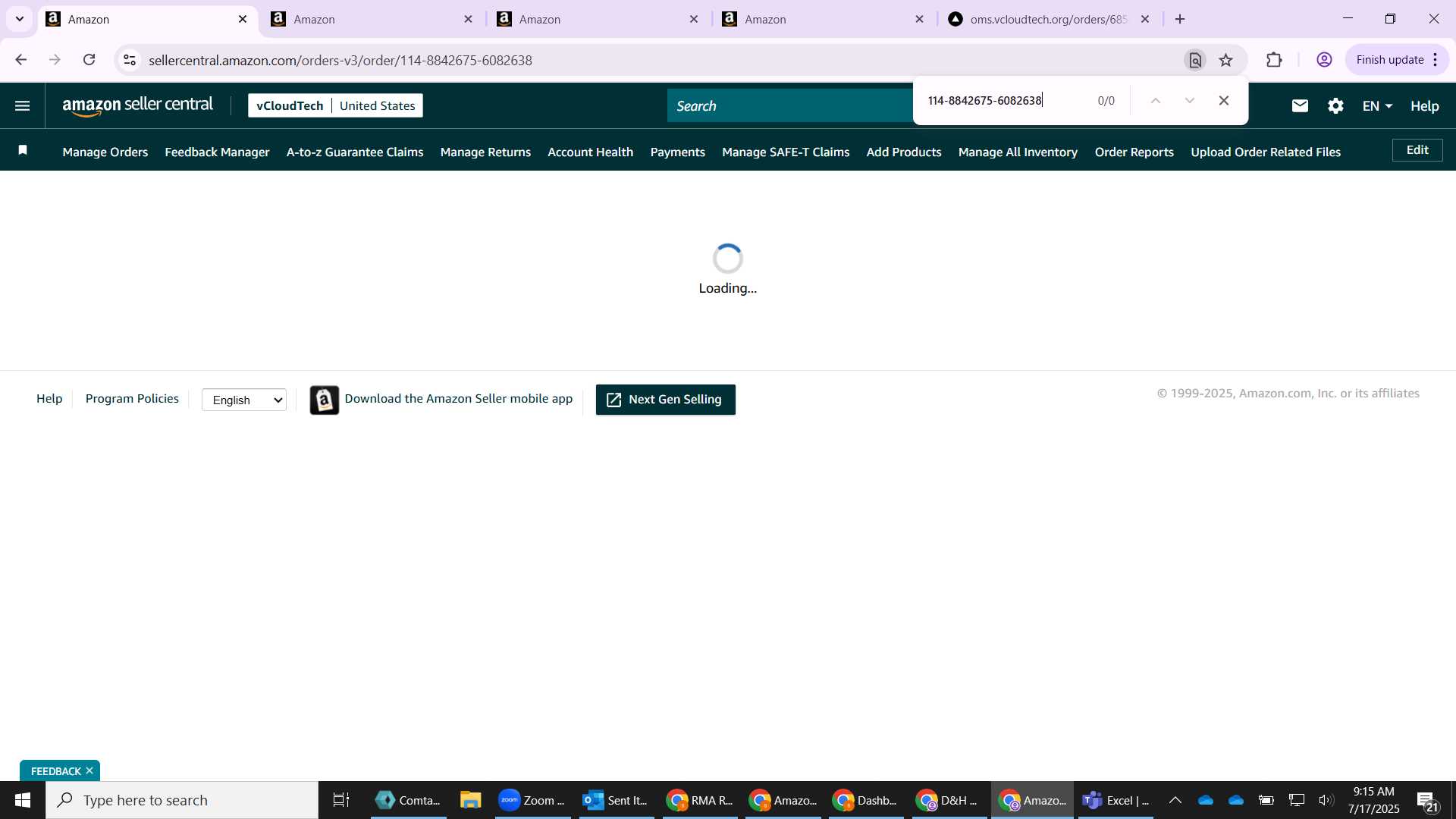The height and width of the screenshot is (819, 1456).
Task: Click the find-in-page text field
Action: coord(1005,101)
